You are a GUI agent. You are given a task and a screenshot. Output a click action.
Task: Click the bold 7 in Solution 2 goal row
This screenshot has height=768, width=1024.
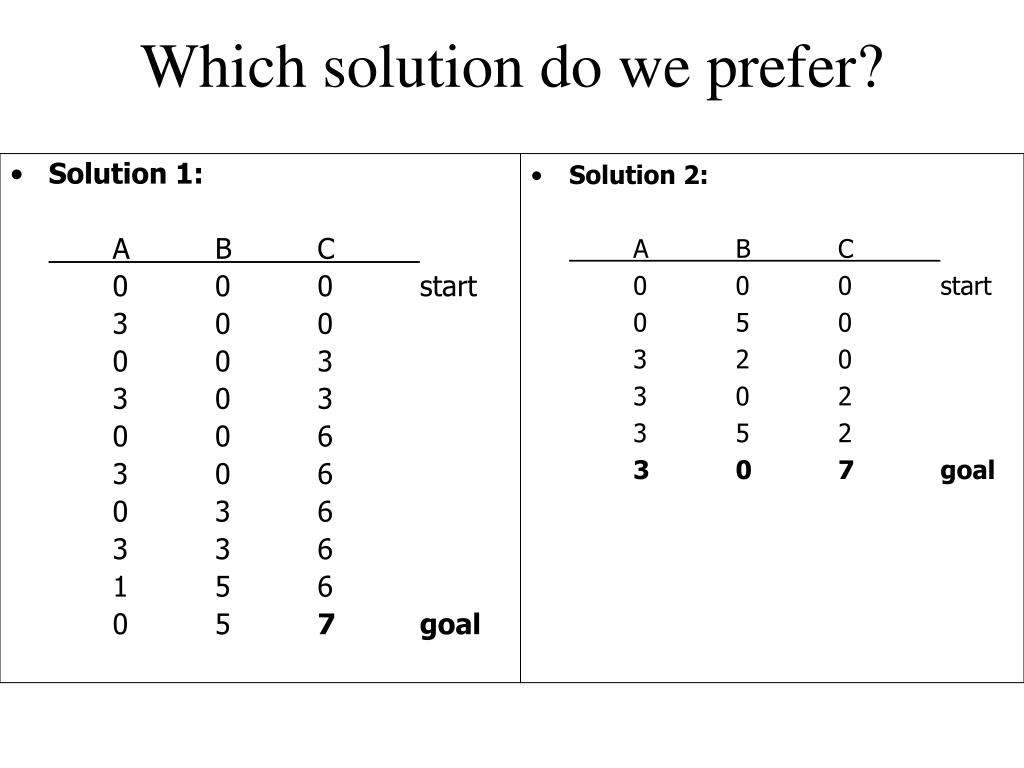coord(846,470)
